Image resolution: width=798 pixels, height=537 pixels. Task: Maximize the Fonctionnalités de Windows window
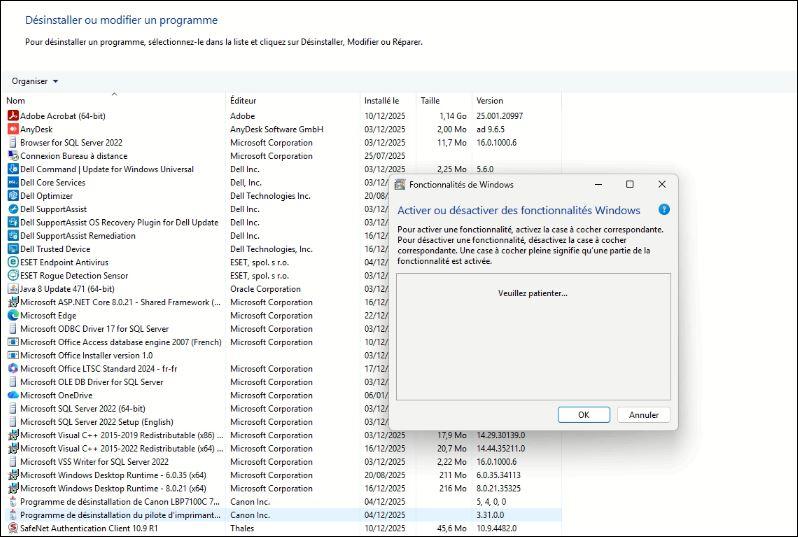(629, 185)
